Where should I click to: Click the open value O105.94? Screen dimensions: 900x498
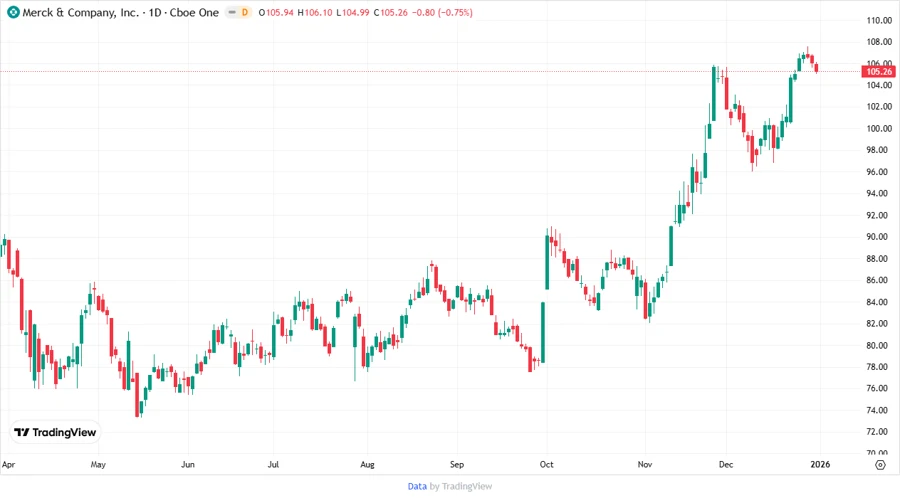click(x=276, y=12)
